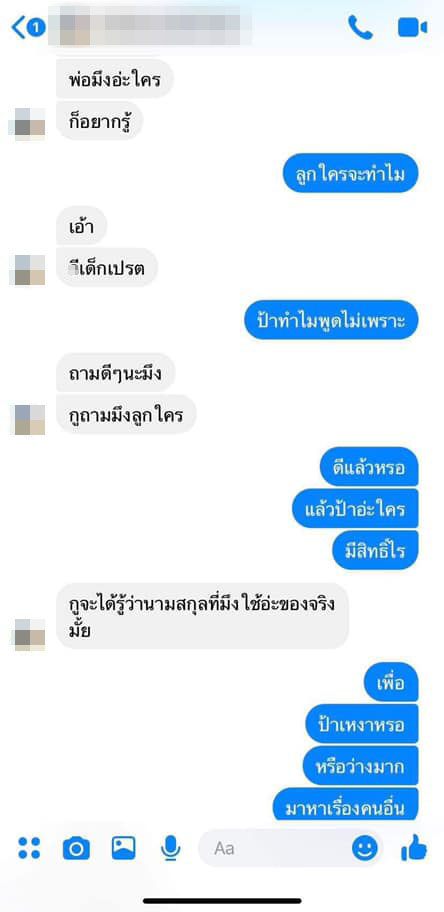Select the blue bubble ลูกใครจะทำไม
The image size is (444, 912).
point(351,173)
